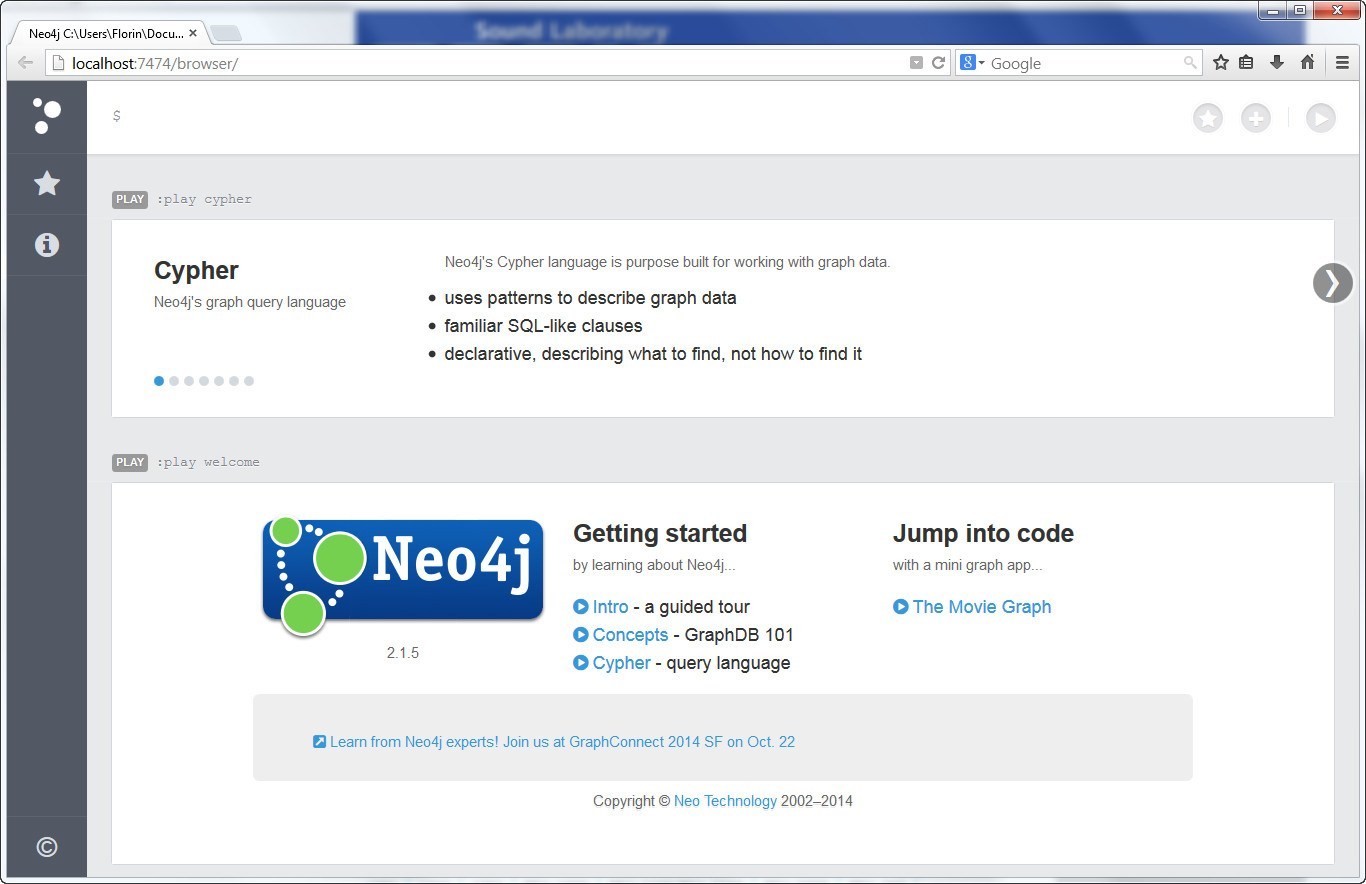Click the PLAY badge beside :play cypher
The image size is (1366, 884).
pyautogui.click(x=130, y=199)
